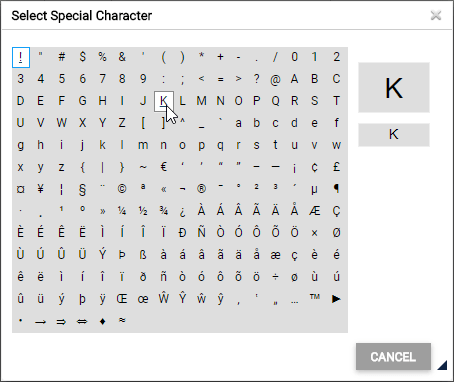
Task: Select the yen ¥ symbol
Action: click(40, 189)
